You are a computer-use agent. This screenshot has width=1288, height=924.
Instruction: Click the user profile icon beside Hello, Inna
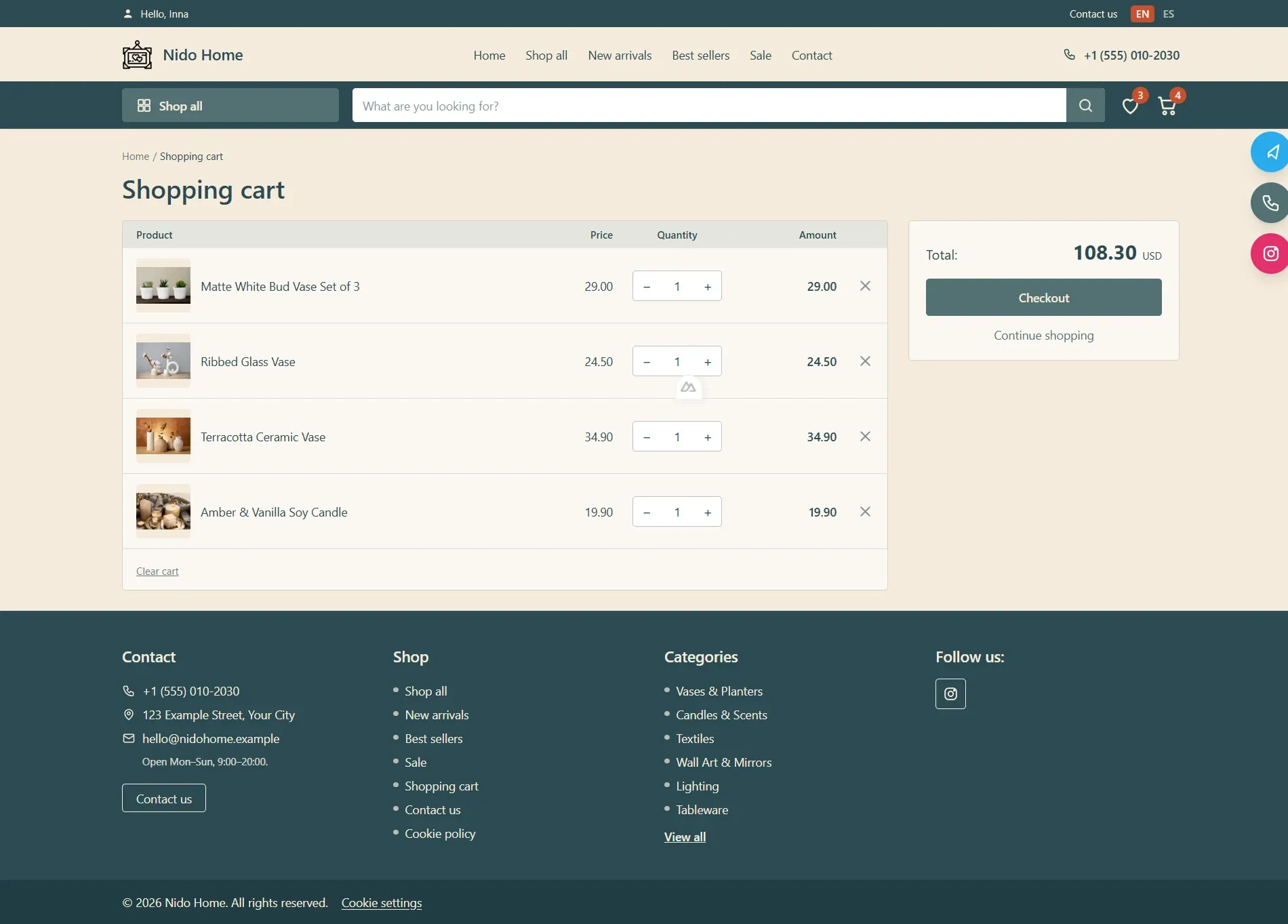click(127, 14)
